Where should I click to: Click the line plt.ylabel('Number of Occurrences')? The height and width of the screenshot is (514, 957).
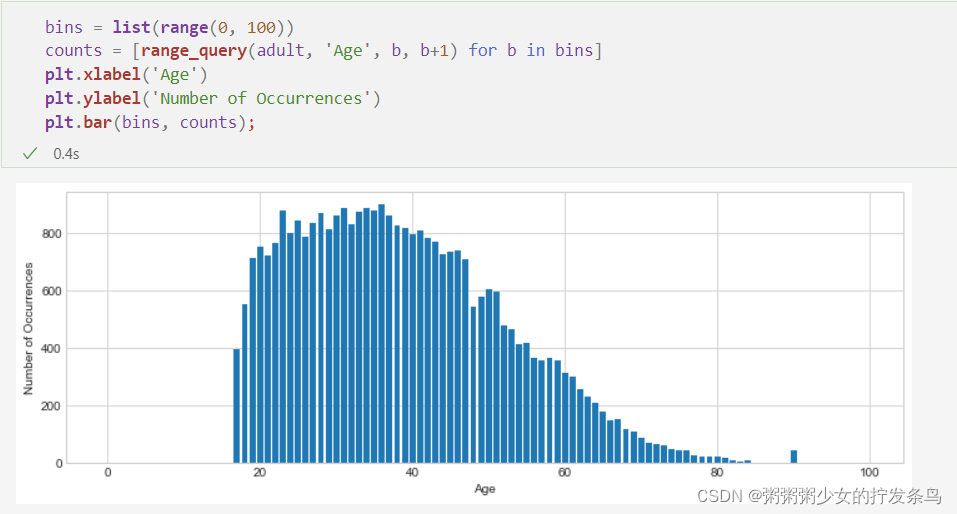pyautogui.click(x=212, y=98)
